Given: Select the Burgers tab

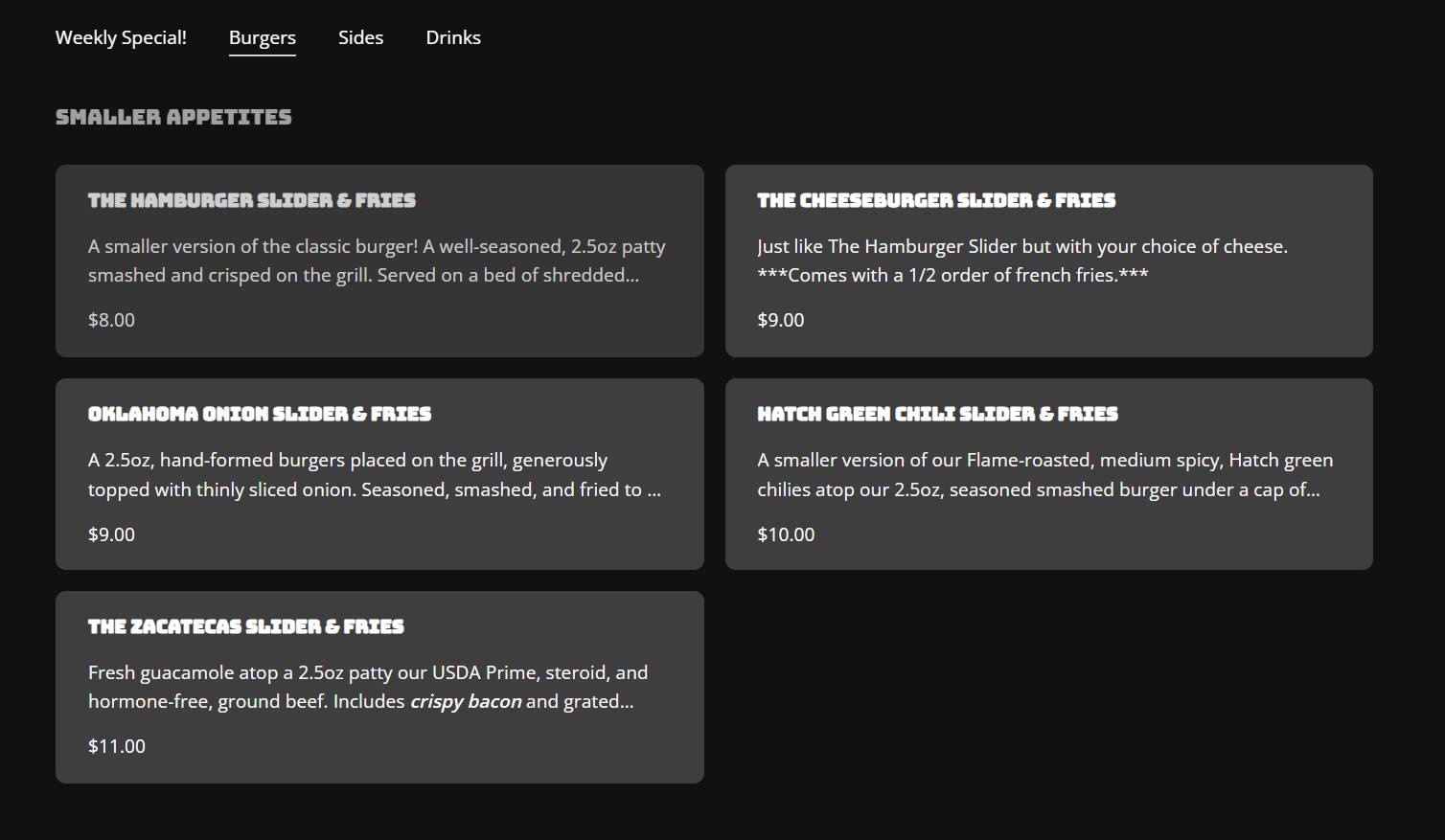Looking at the screenshot, I should pos(262,37).
